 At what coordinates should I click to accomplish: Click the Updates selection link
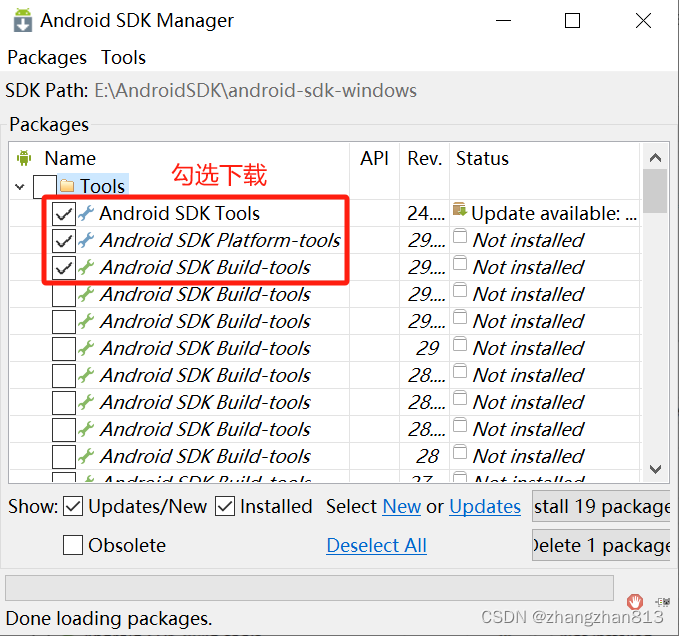click(485, 506)
